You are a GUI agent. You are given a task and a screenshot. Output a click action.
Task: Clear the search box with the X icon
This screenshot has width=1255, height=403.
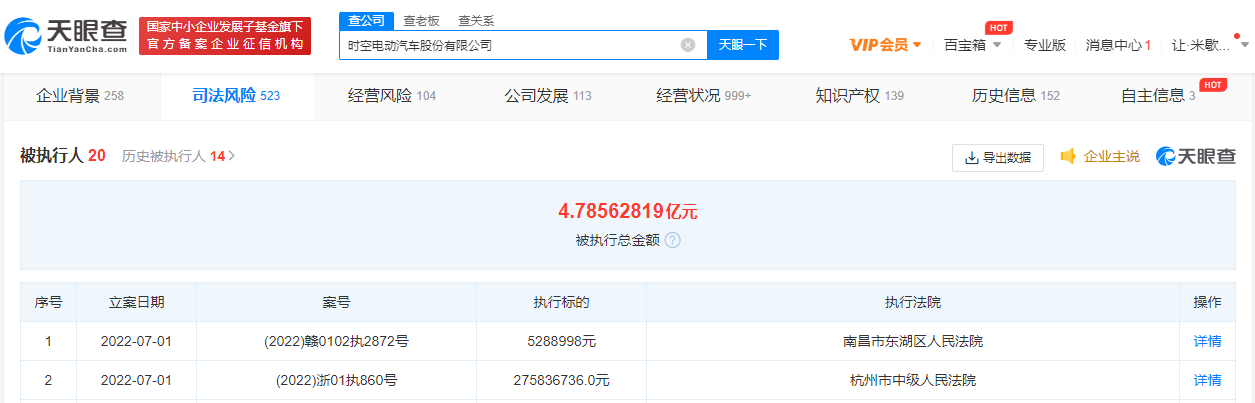click(x=688, y=45)
